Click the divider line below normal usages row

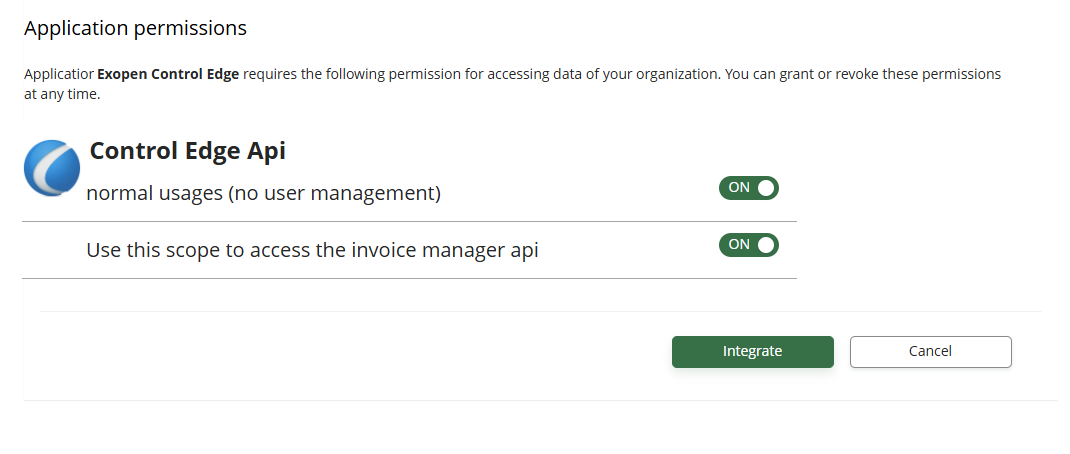click(409, 221)
